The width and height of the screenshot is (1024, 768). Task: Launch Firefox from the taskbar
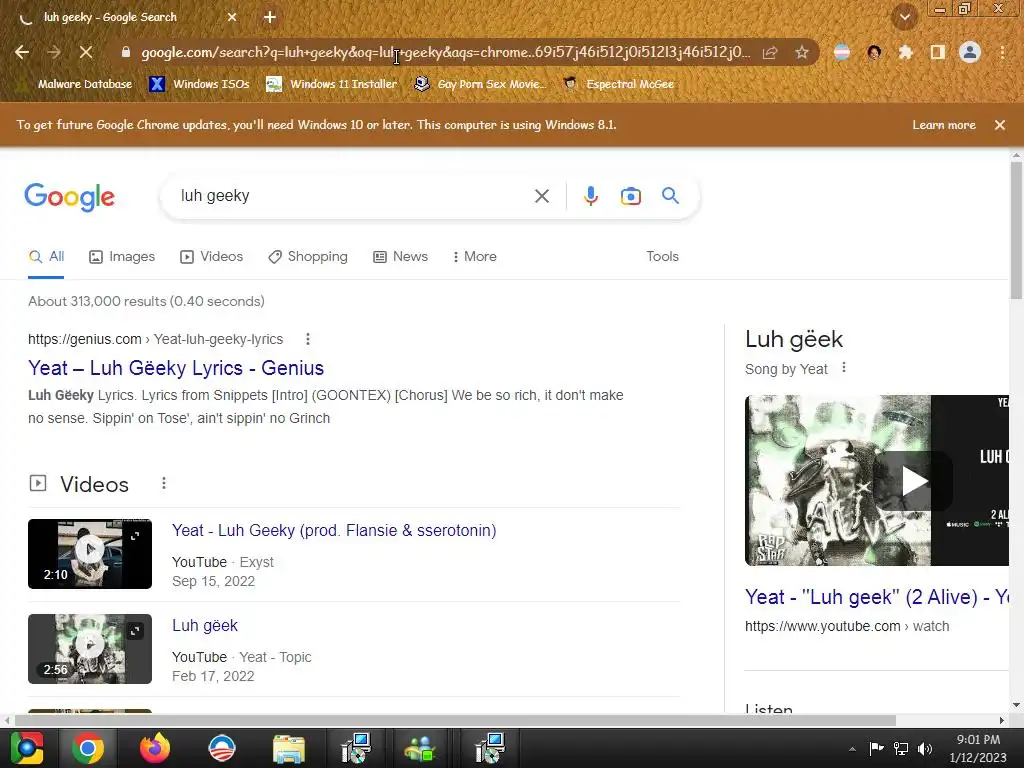pos(155,748)
